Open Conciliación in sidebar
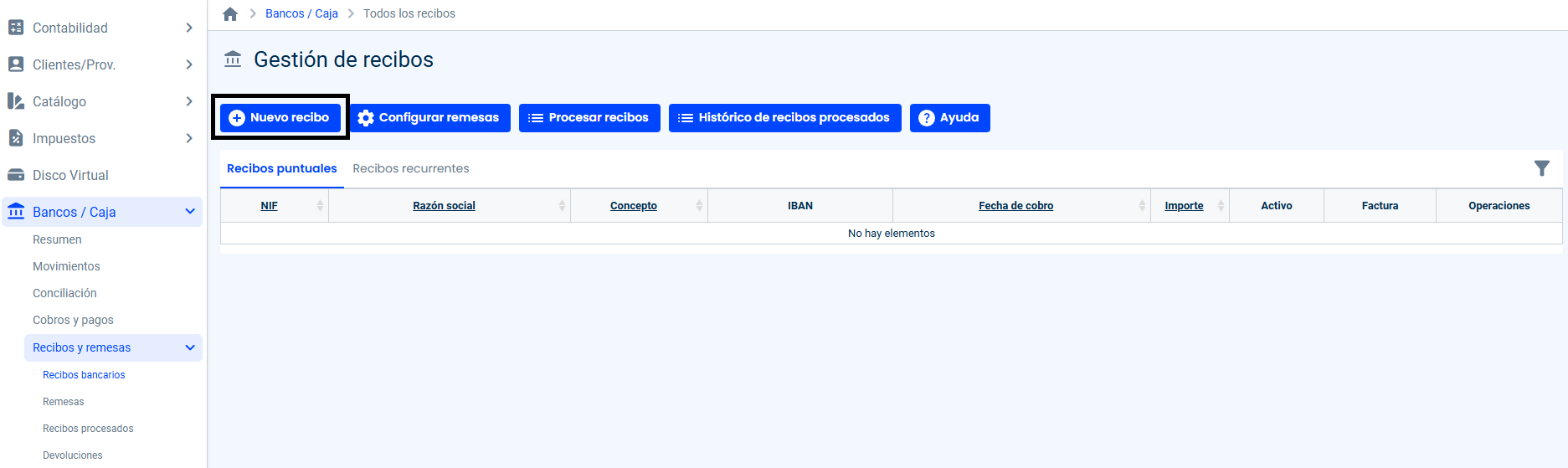The height and width of the screenshot is (468, 1568). pos(64,293)
